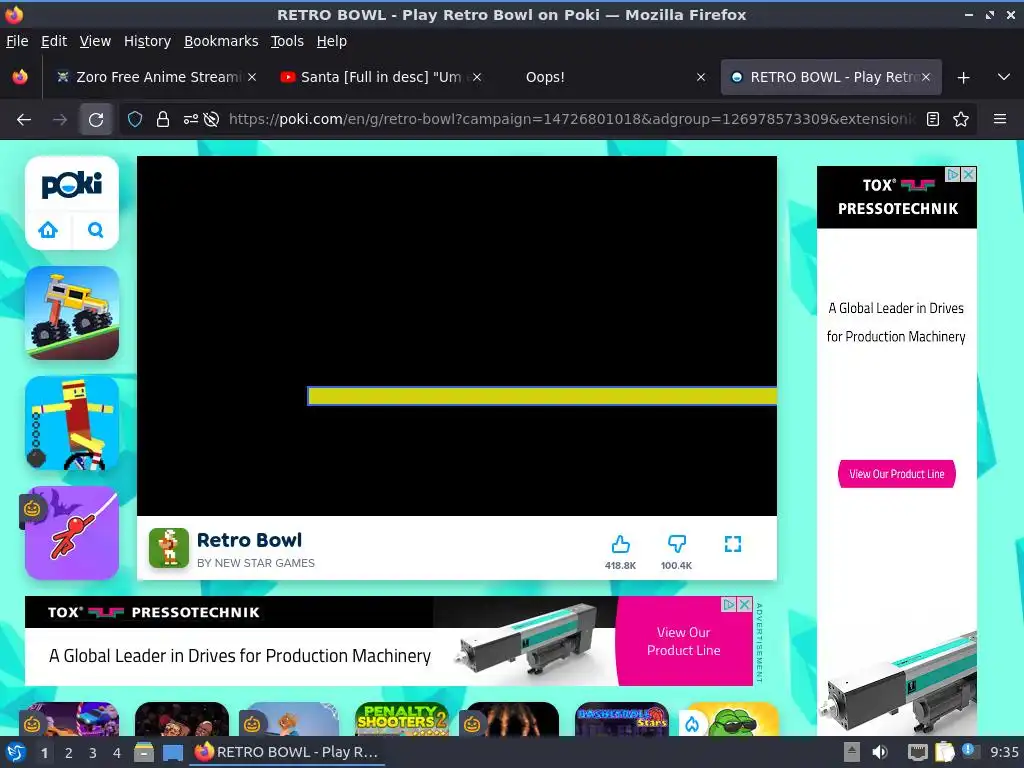
Task: Click the Poki logo
Action: coord(72,185)
